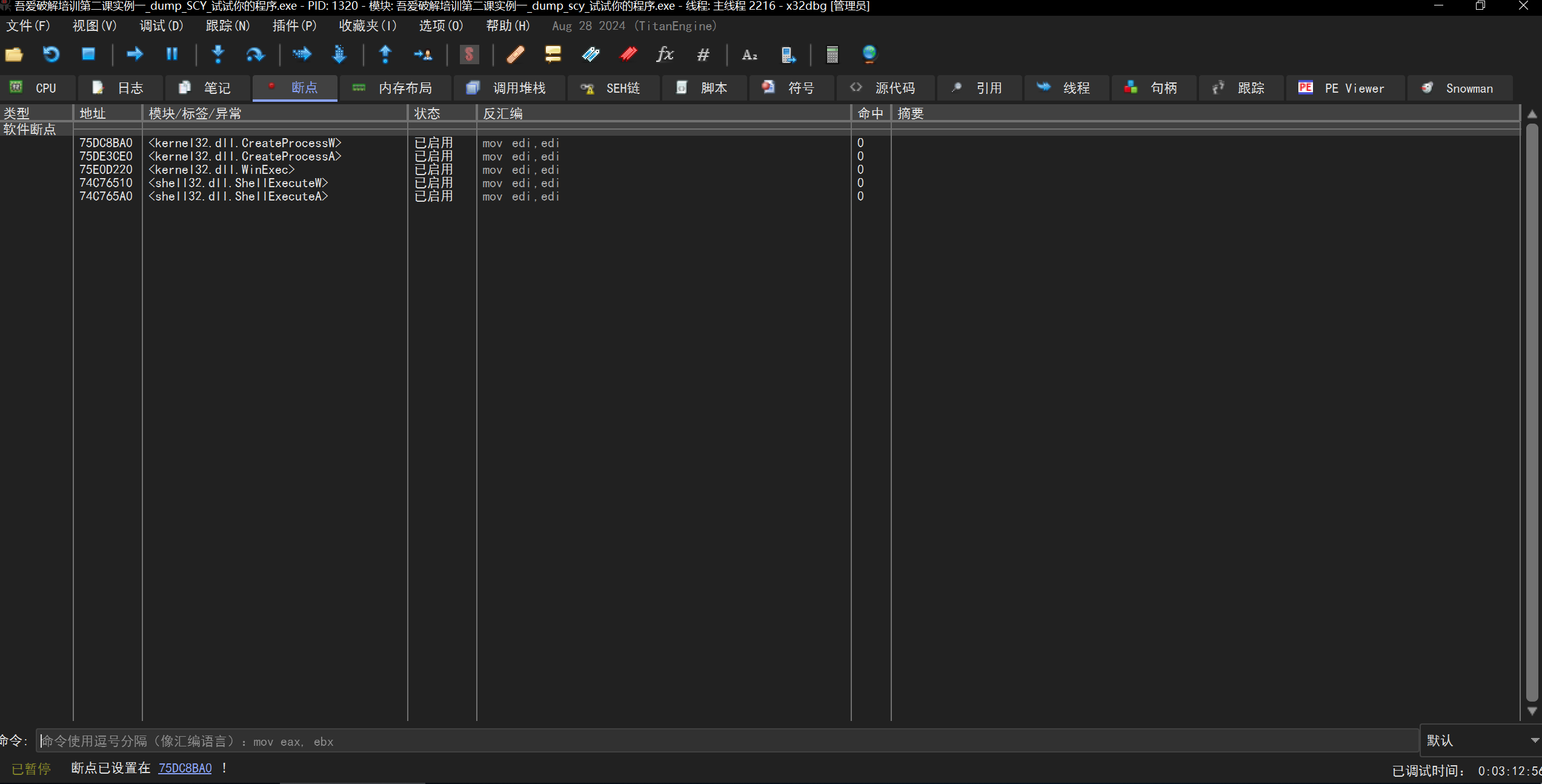This screenshot has height=784, width=1542.
Task: Open the SEH链 tab
Action: [613, 88]
